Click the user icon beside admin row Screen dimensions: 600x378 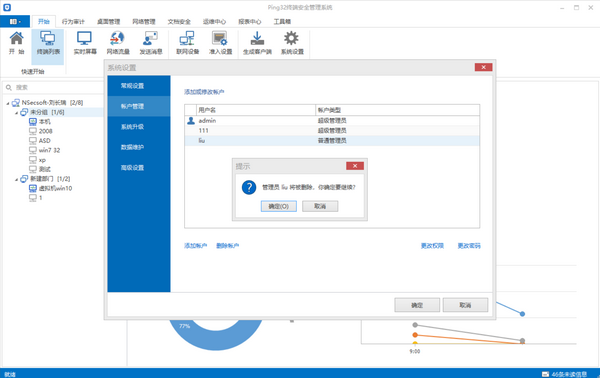[x=191, y=121]
